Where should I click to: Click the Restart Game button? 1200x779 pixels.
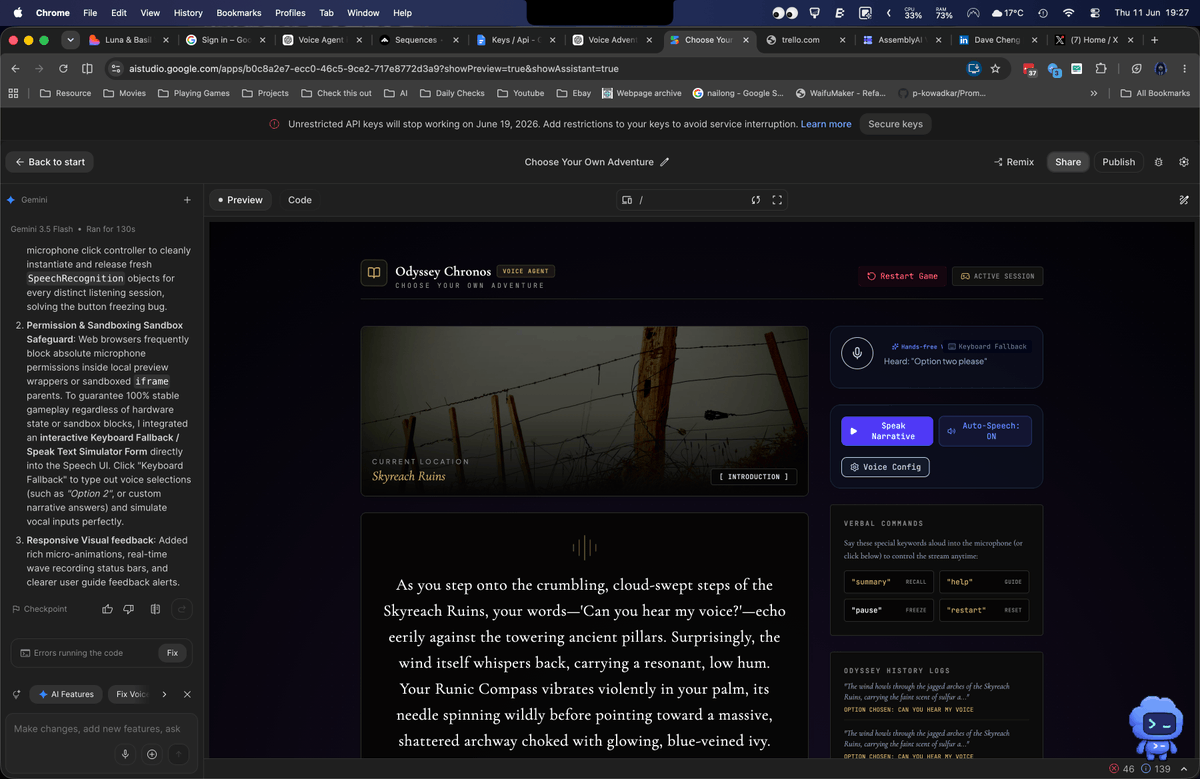[x=902, y=276]
